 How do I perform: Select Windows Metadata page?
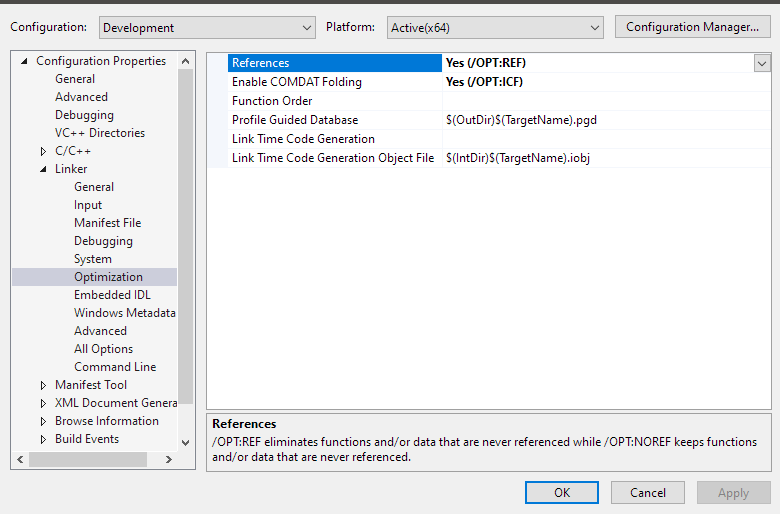[x=124, y=312]
